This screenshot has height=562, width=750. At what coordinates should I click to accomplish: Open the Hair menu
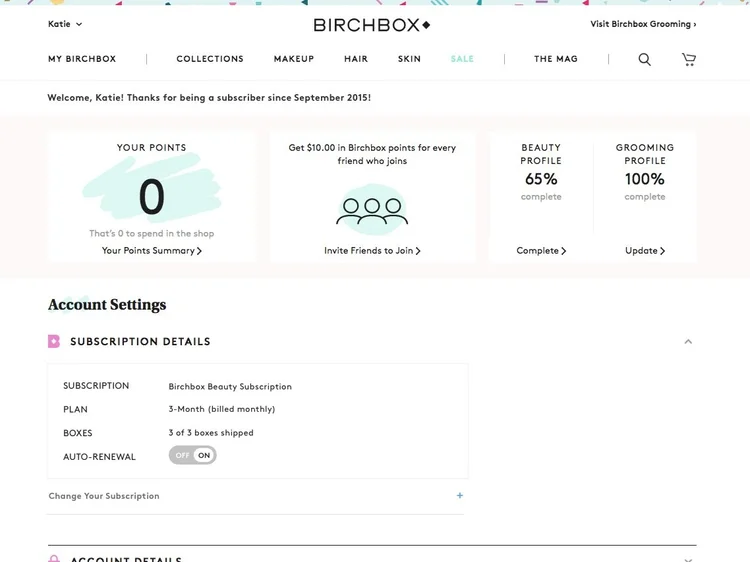pyautogui.click(x=356, y=59)
